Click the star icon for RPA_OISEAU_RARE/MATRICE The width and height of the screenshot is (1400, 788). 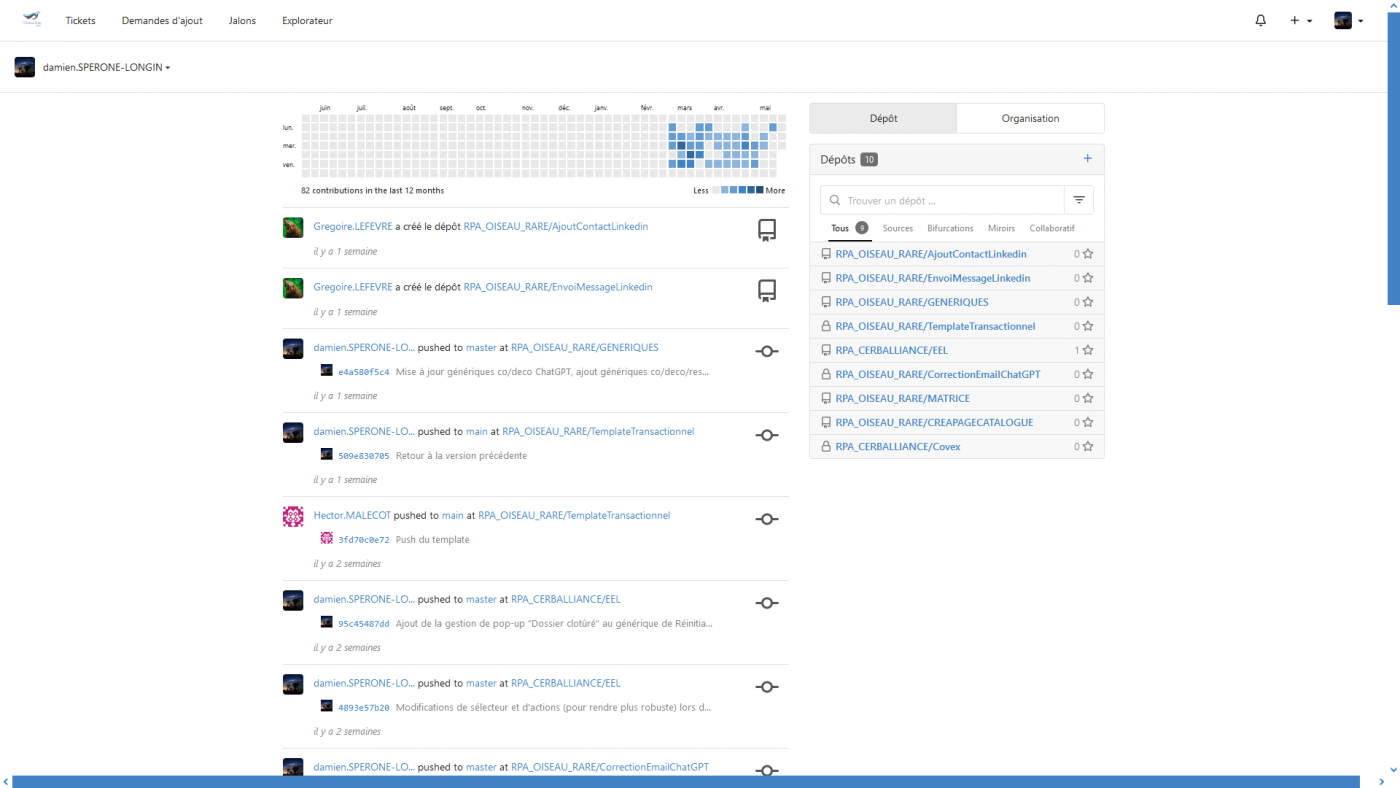coord(1087,399)
